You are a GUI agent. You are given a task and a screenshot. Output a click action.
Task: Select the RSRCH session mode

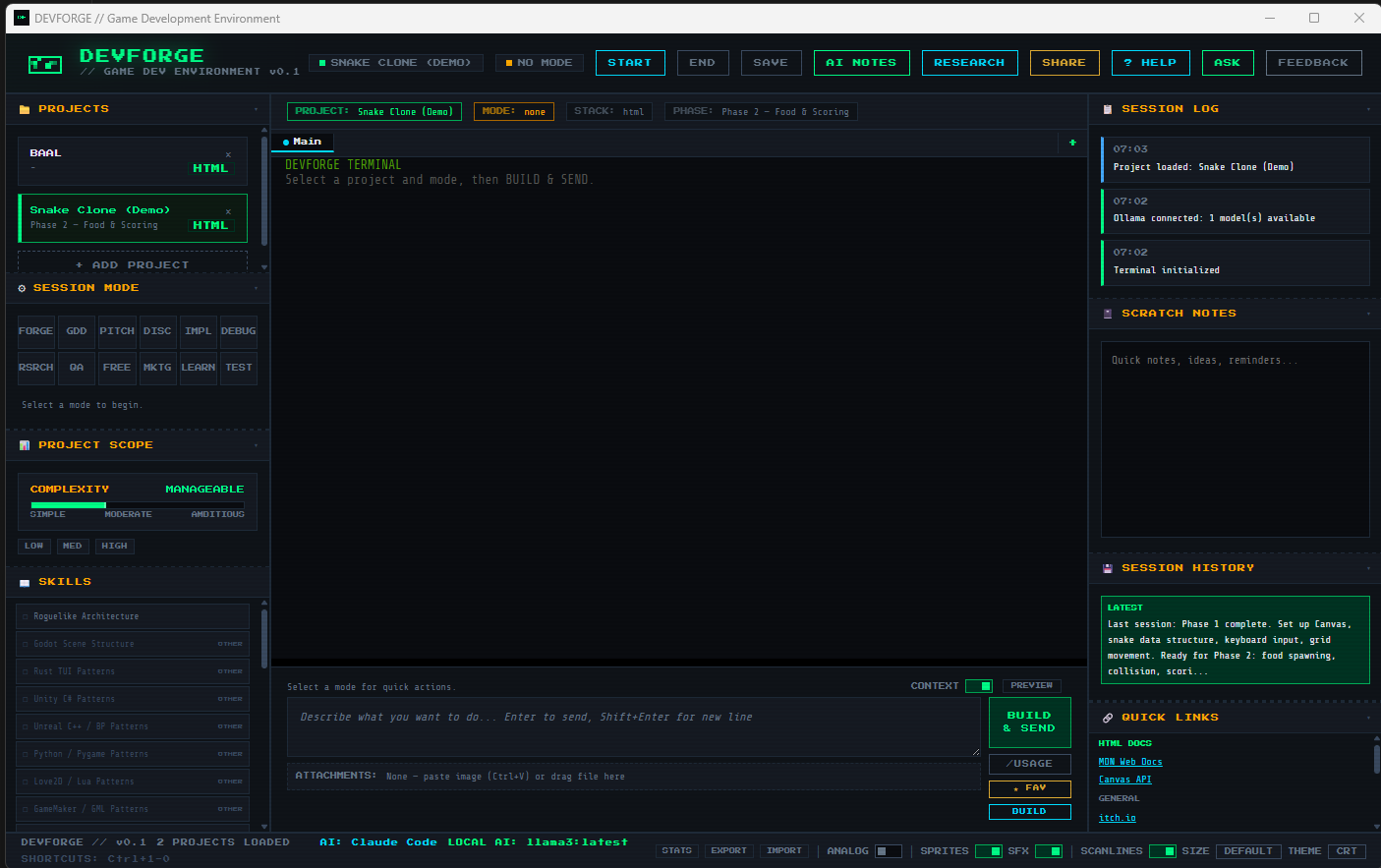[36, 368]
